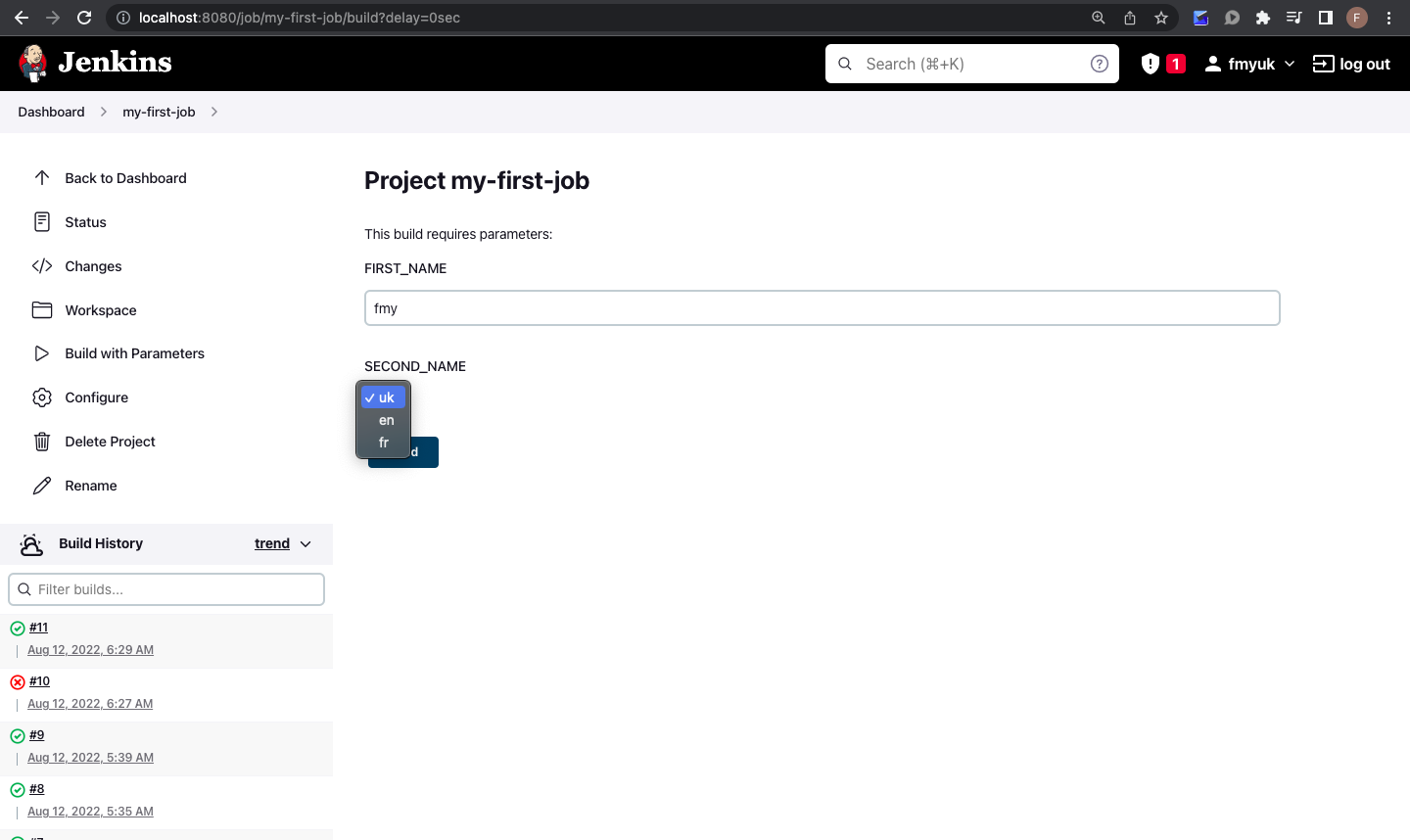This screenshot has width=1410, height=840.
Task: Click the browser address bar URL
Action: (300, 18)
